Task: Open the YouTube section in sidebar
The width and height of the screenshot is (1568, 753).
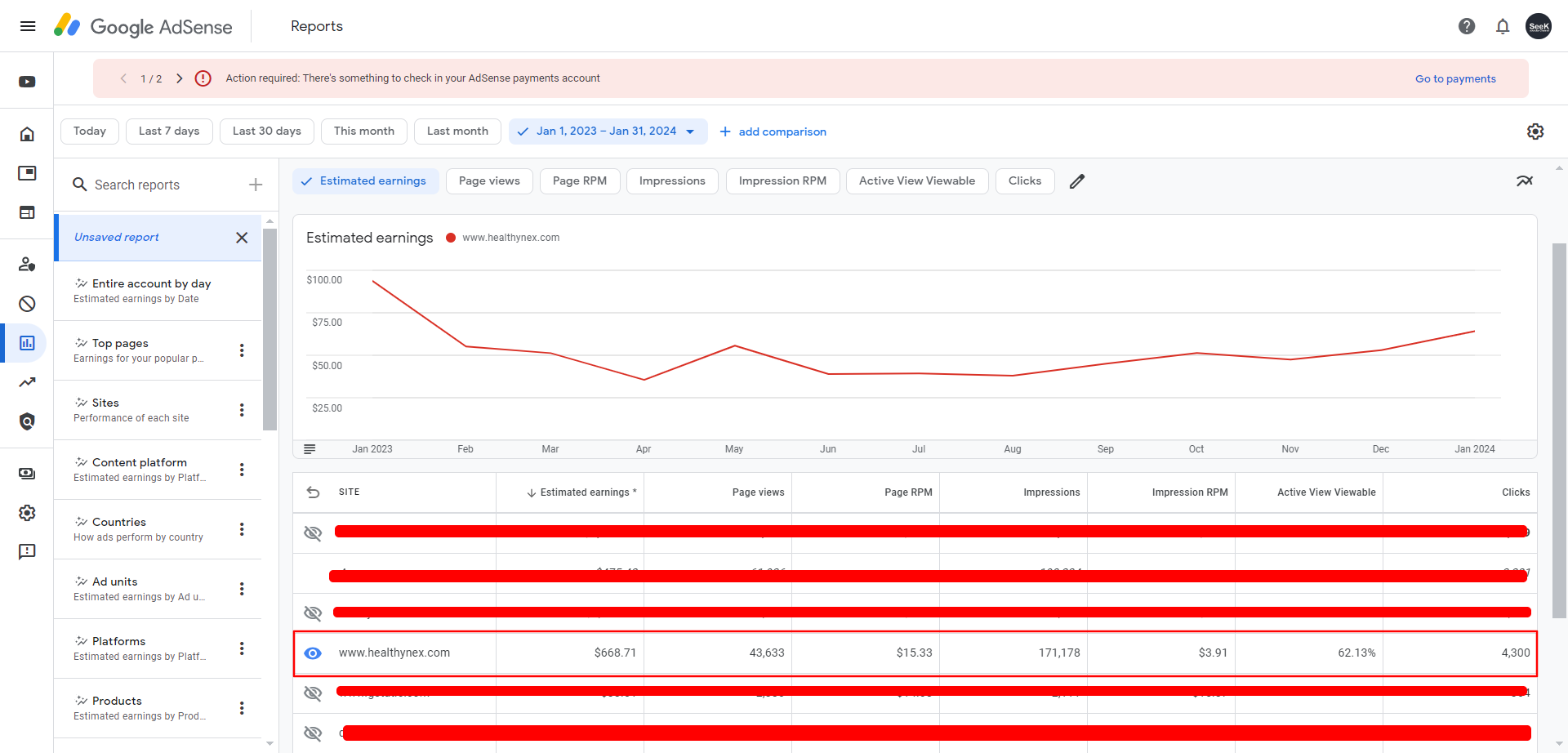Action: [27, 82]
